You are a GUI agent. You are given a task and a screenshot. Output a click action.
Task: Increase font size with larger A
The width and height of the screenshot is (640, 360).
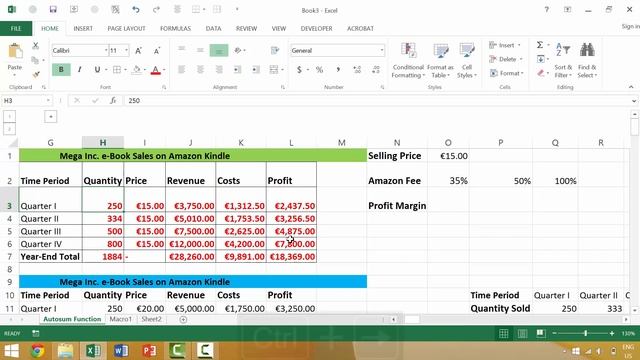coord(138,51)
